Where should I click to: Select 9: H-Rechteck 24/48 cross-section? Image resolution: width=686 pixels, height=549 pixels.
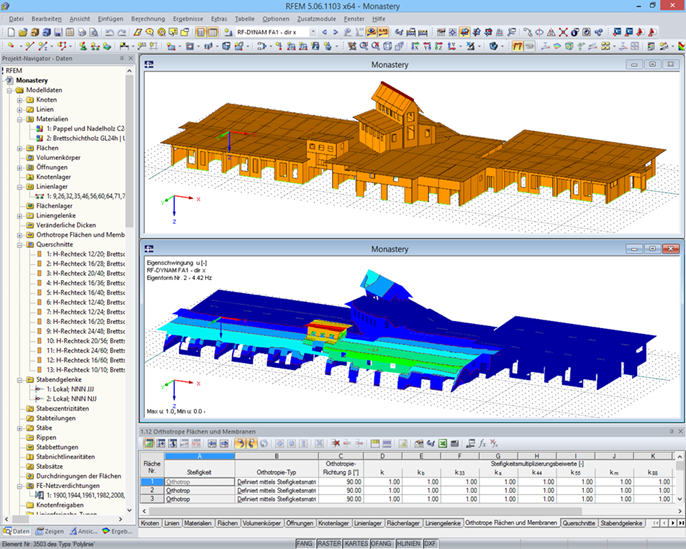click(x=85, y=331)
